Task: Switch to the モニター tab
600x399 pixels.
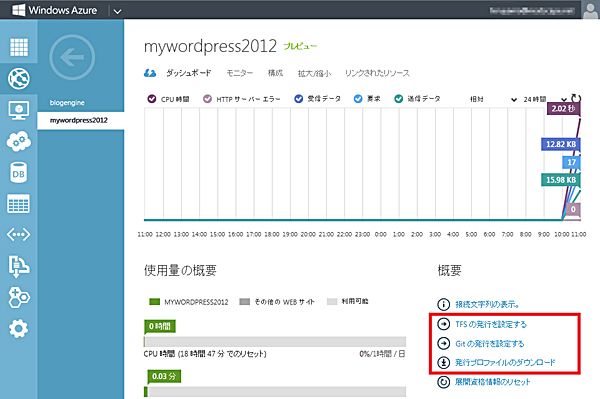Action: 240,73
